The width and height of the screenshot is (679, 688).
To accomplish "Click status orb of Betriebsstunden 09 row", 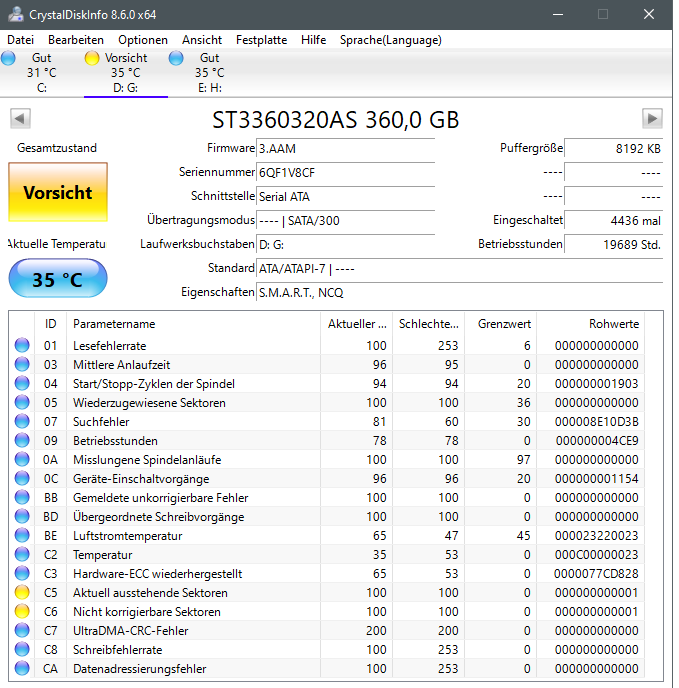I will (x=22, y=441).
